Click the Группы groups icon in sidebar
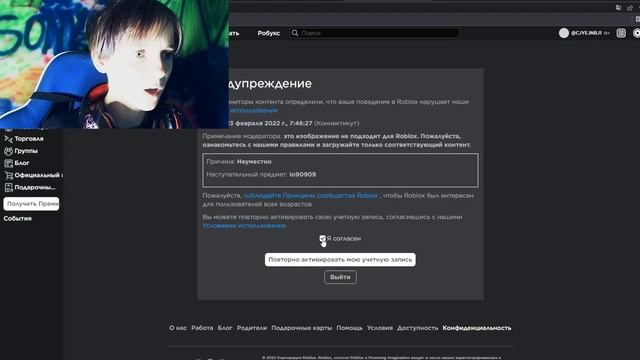Screen dimensions: 640x360 [x=8, y=151]
